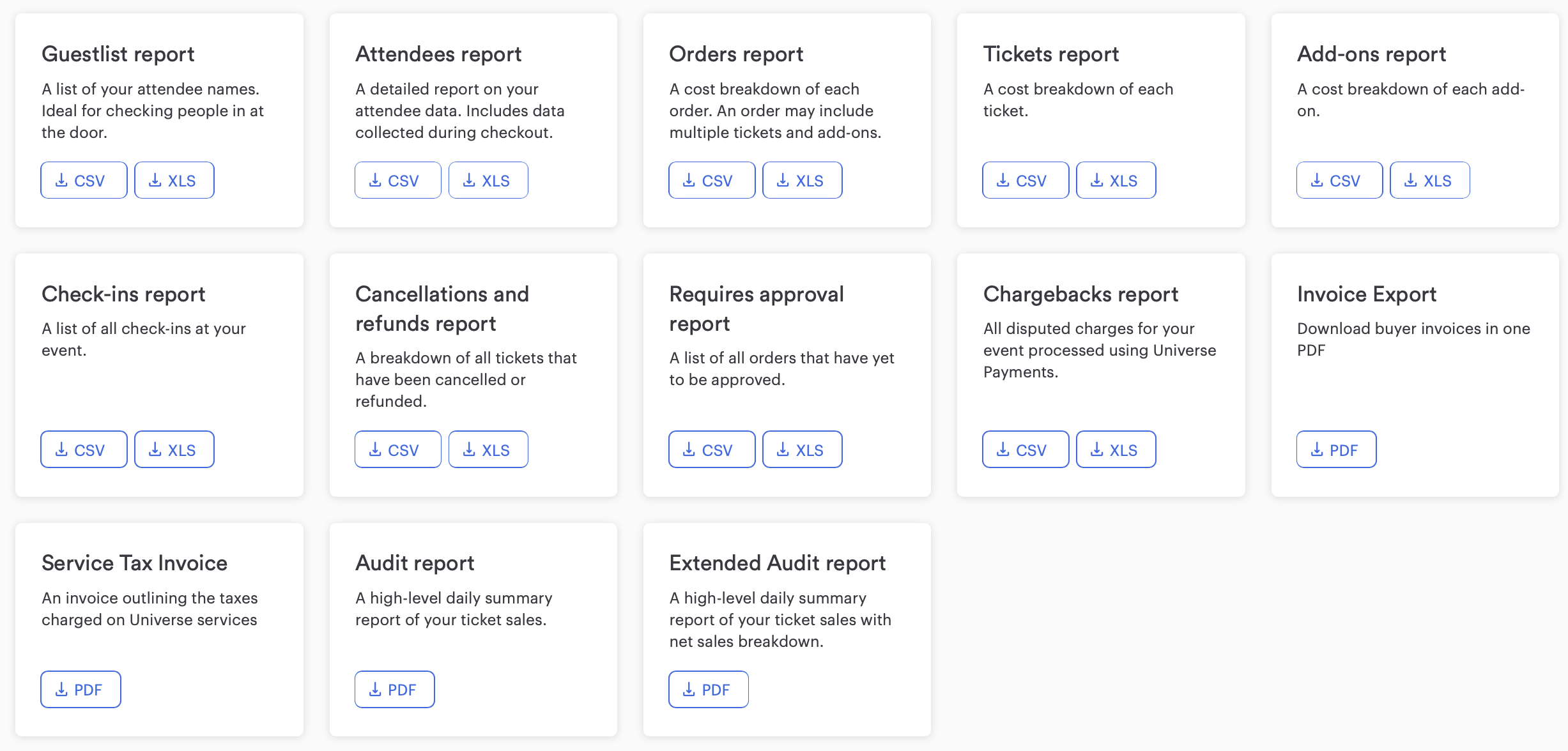Download Chargebacks report as CSV
Screen dimensions: 1568x751
point(1025,450)
